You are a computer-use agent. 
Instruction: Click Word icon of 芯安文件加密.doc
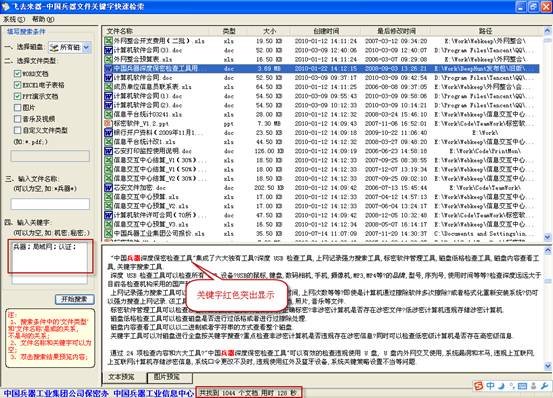[x=108, y=188]
